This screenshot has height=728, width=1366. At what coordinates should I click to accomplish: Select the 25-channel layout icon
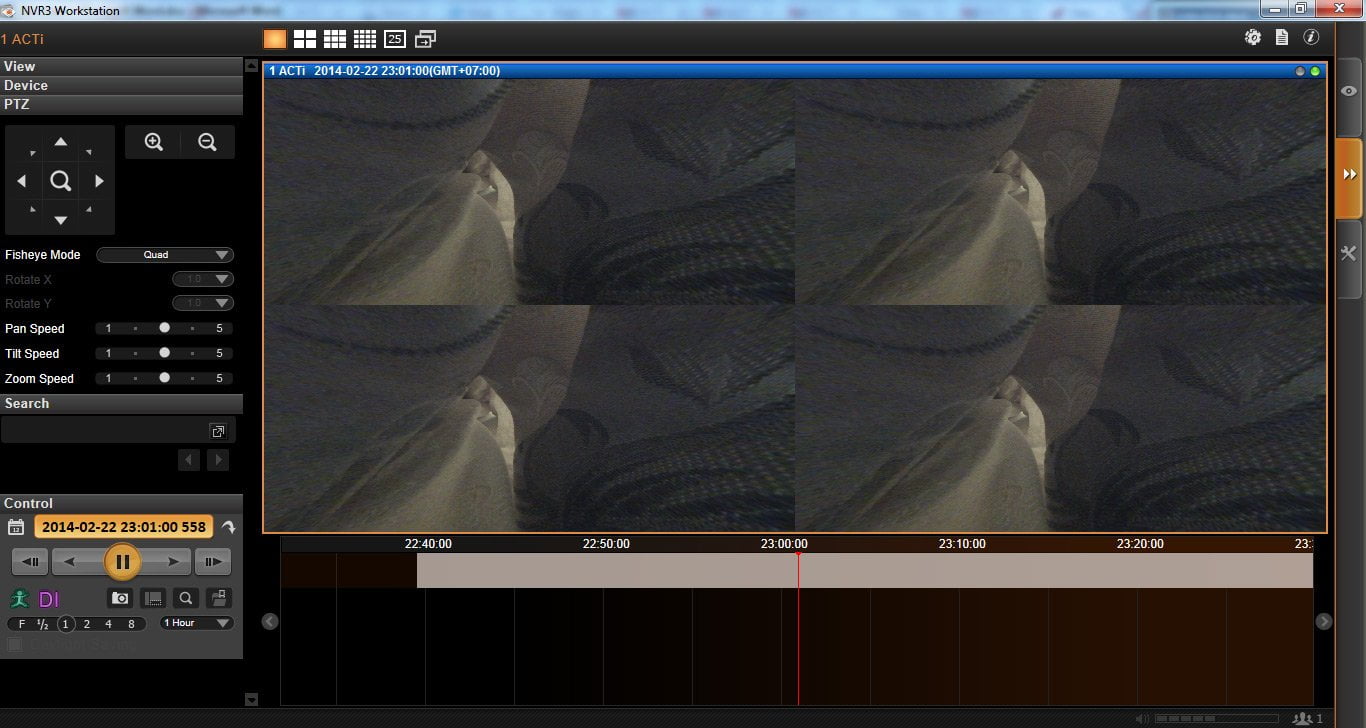tap(395, 39)
